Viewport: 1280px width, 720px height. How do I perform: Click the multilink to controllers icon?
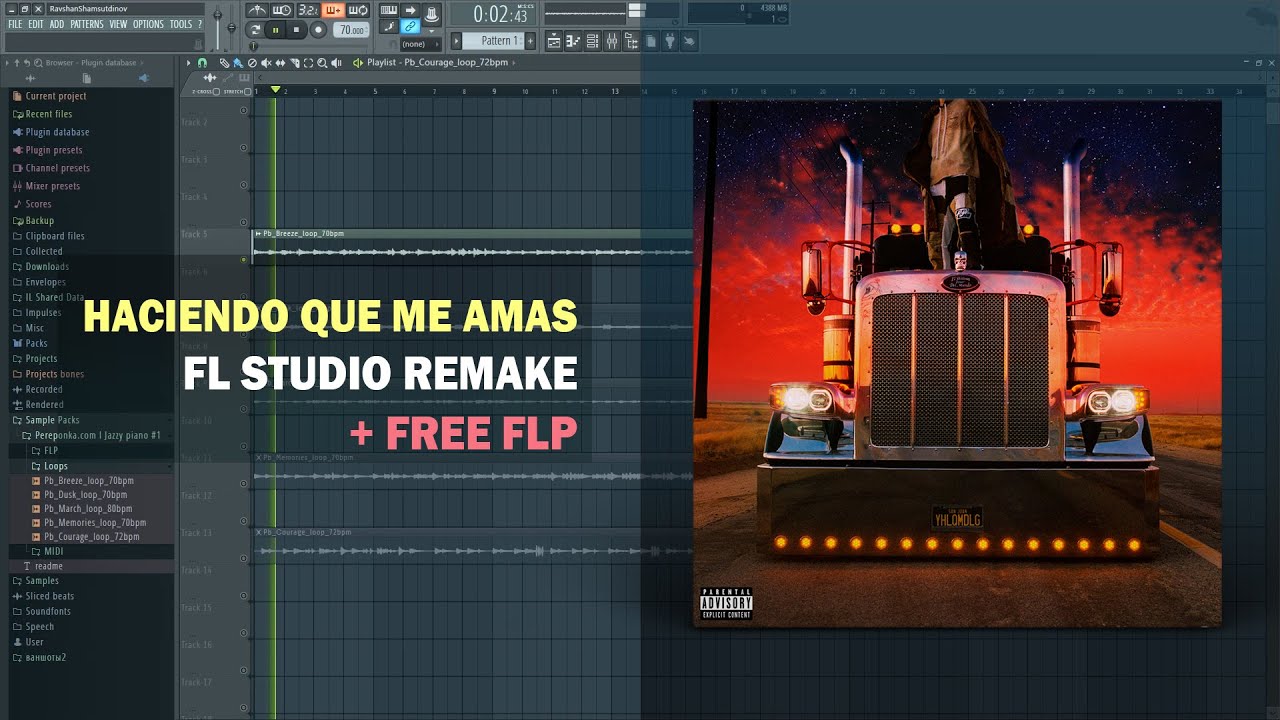pos(410,27)
